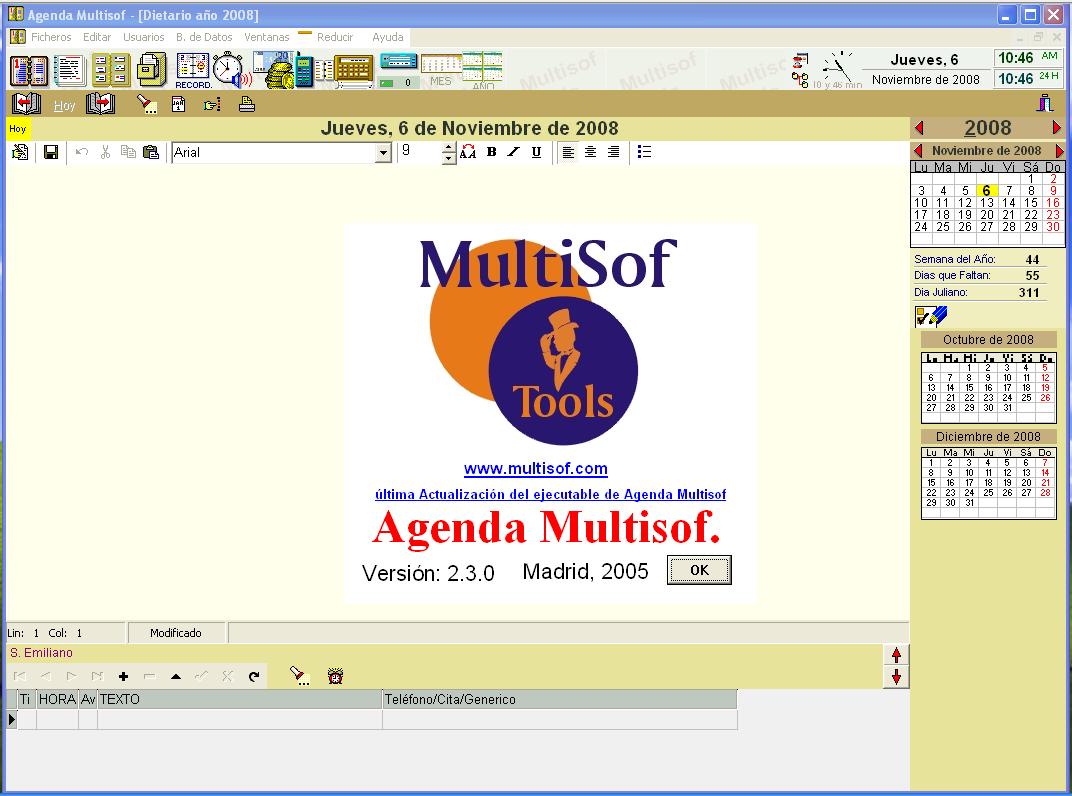The image size is (1072, 796).
Task: Open the Ayuda menu
Action: (x=388, y=37)
